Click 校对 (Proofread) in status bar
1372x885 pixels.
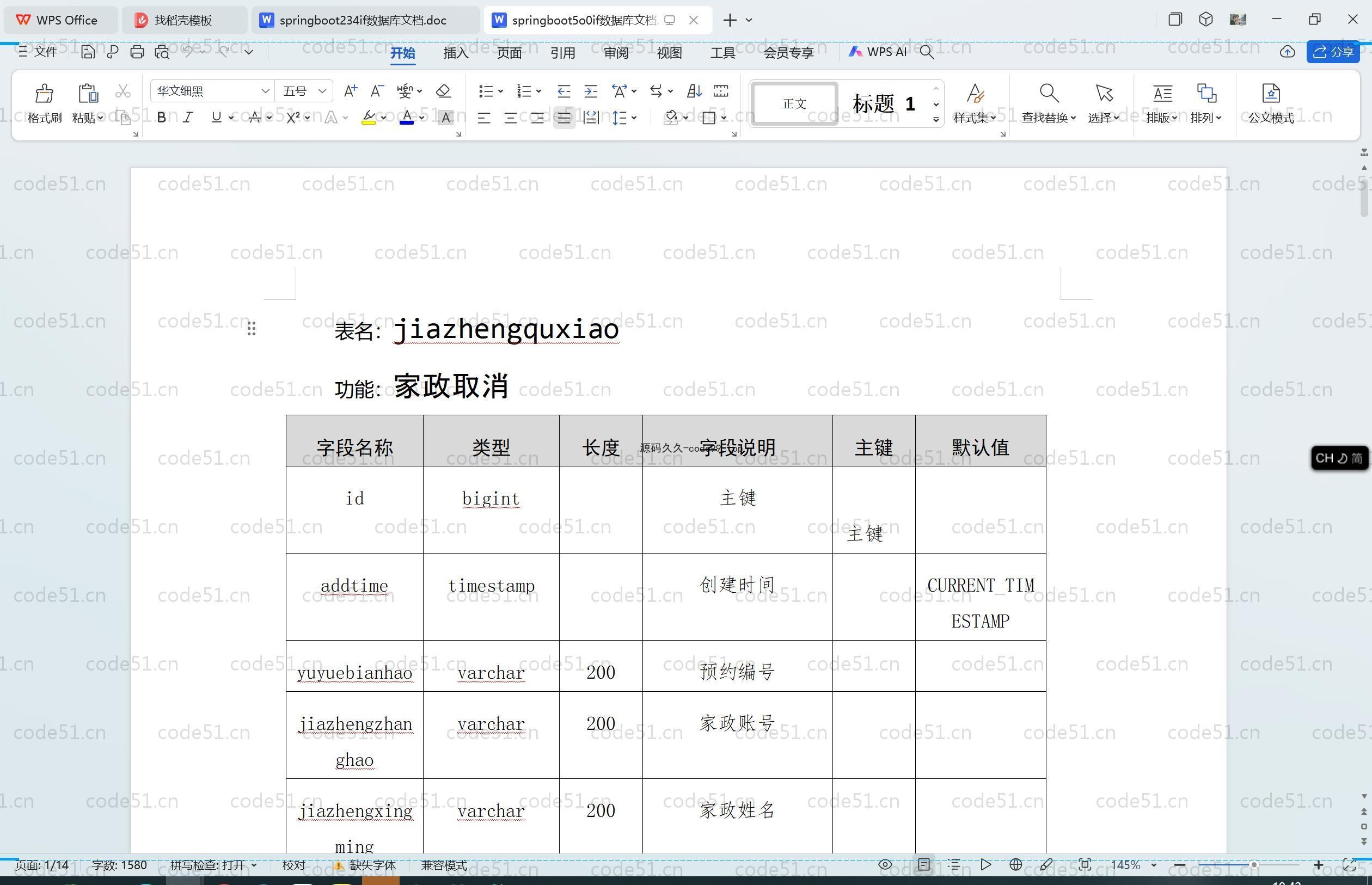click(x=295, y=865)
